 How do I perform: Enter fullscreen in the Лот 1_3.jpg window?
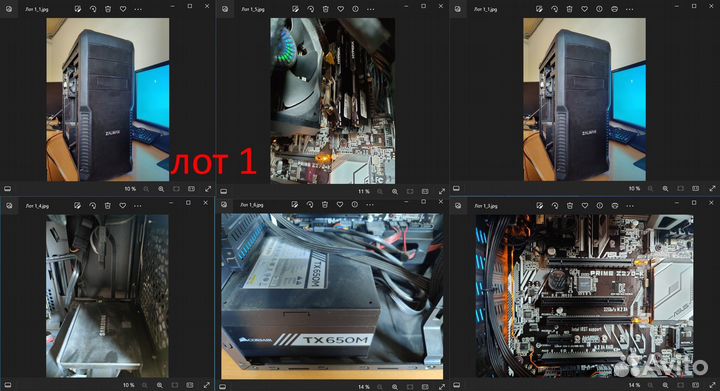712,385
